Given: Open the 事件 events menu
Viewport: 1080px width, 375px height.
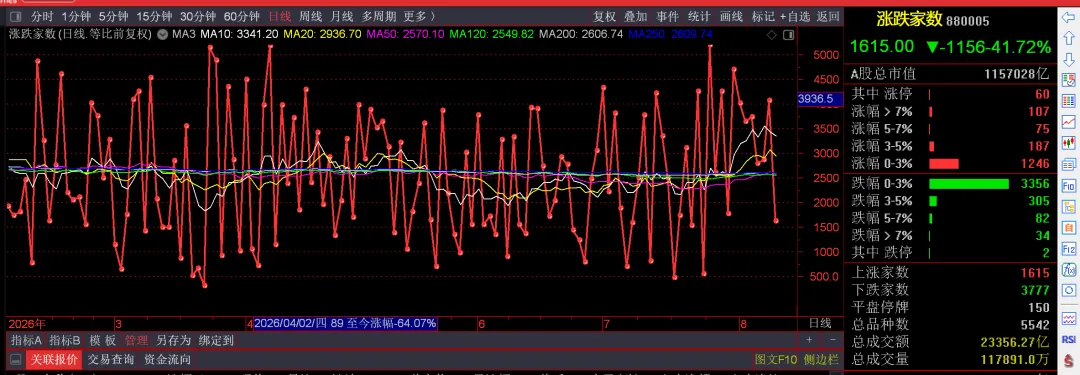Looking at the screenshot, I should 667,17.
